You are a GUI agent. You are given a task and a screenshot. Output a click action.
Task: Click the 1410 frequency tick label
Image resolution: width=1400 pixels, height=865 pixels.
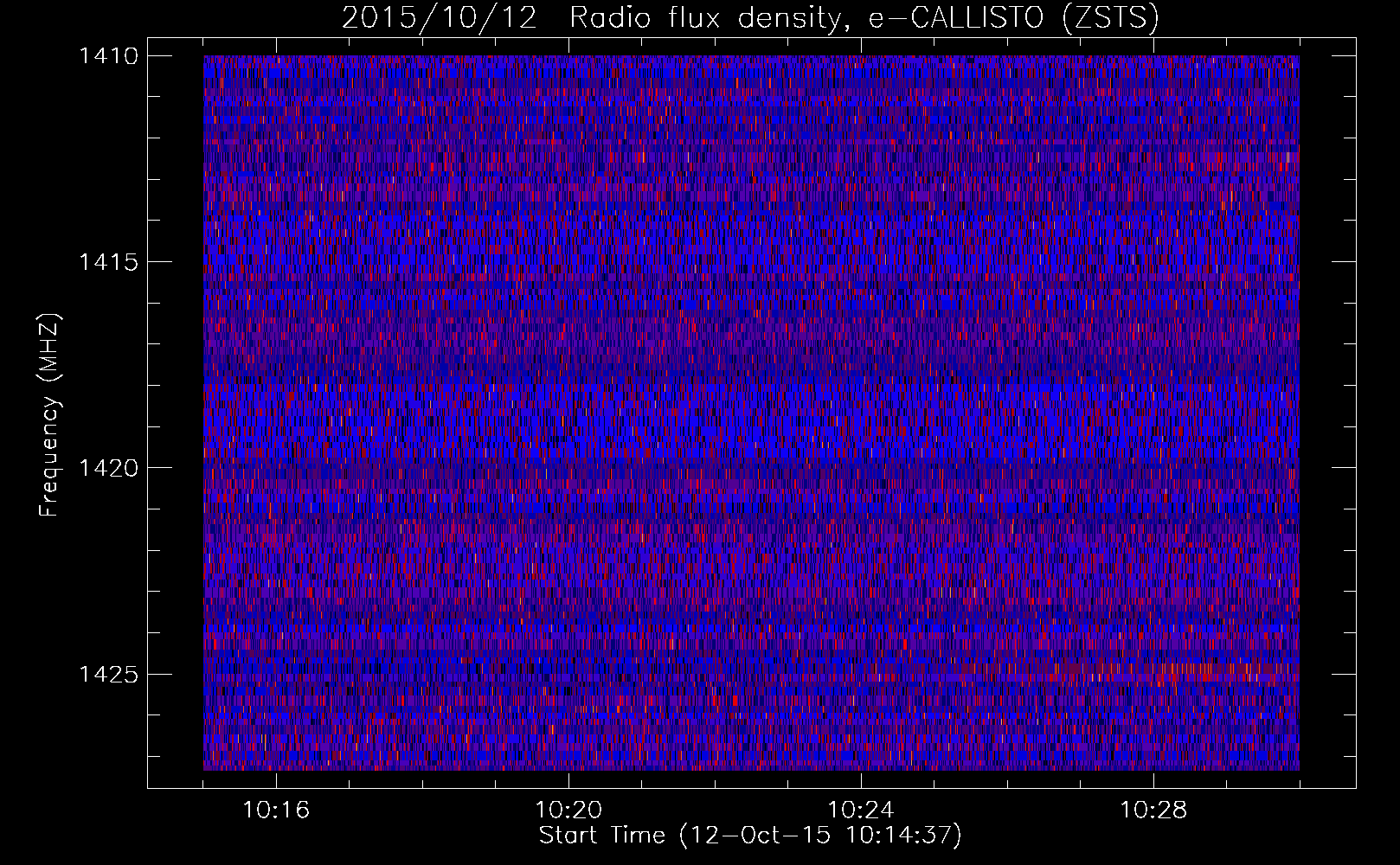[108, 56]
